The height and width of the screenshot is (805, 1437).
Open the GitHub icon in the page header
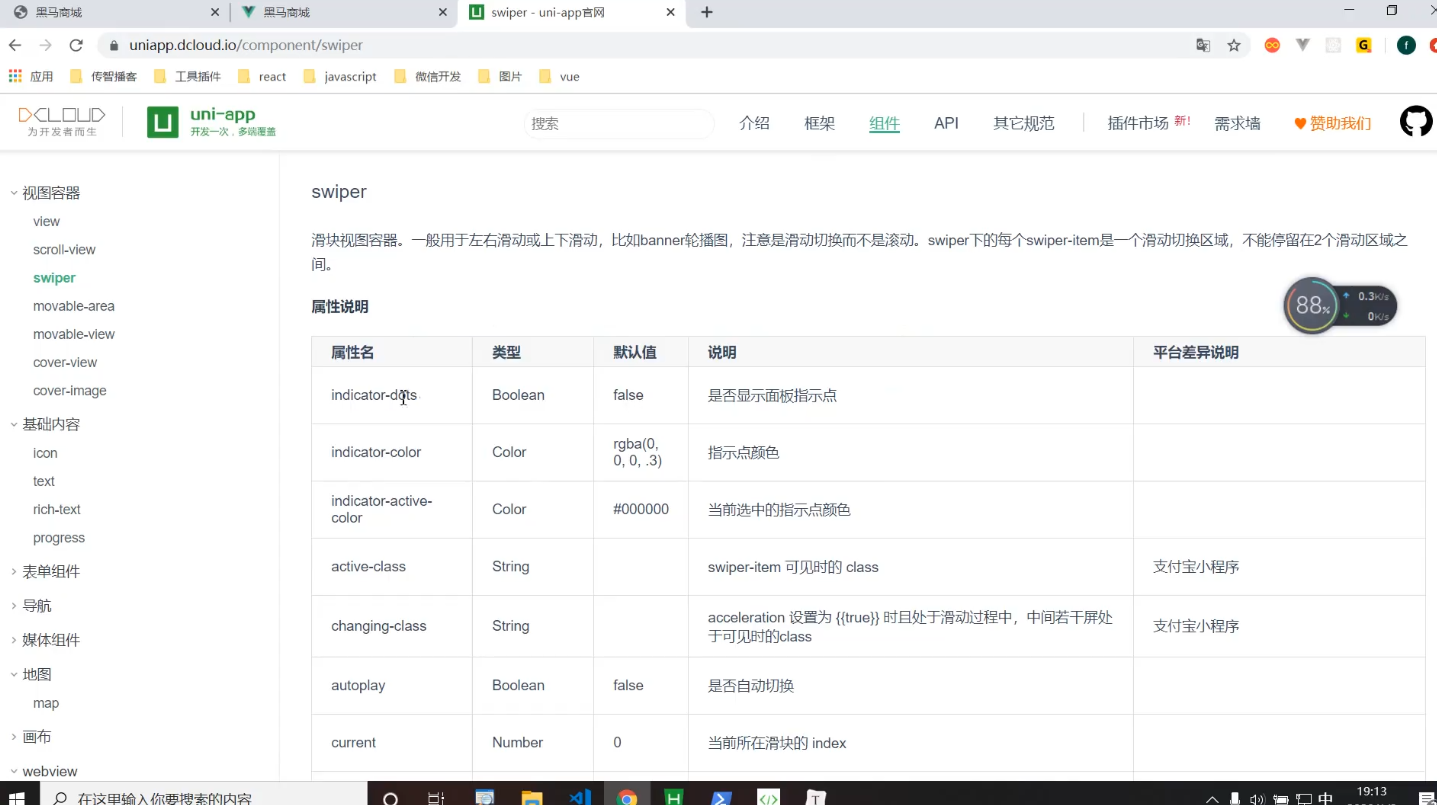(1415, 121)
